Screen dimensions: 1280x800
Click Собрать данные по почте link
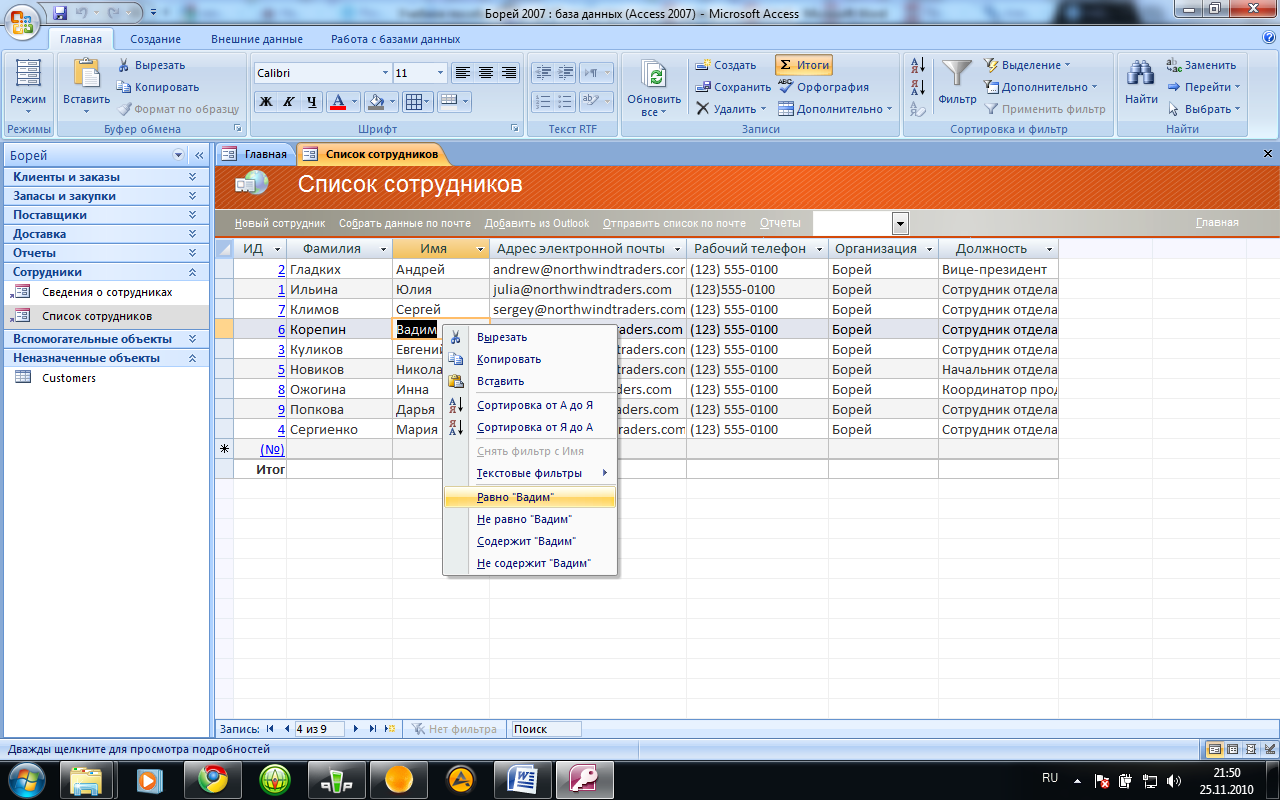point(405,223)
